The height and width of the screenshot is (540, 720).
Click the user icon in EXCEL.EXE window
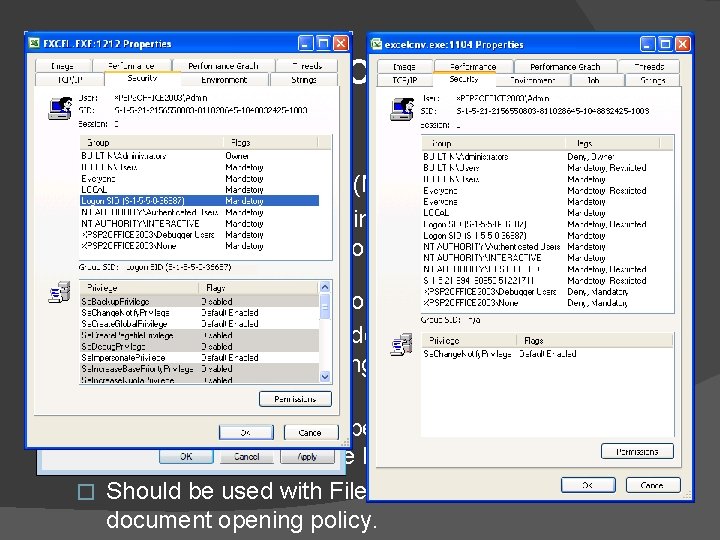[x=61, y=108]
